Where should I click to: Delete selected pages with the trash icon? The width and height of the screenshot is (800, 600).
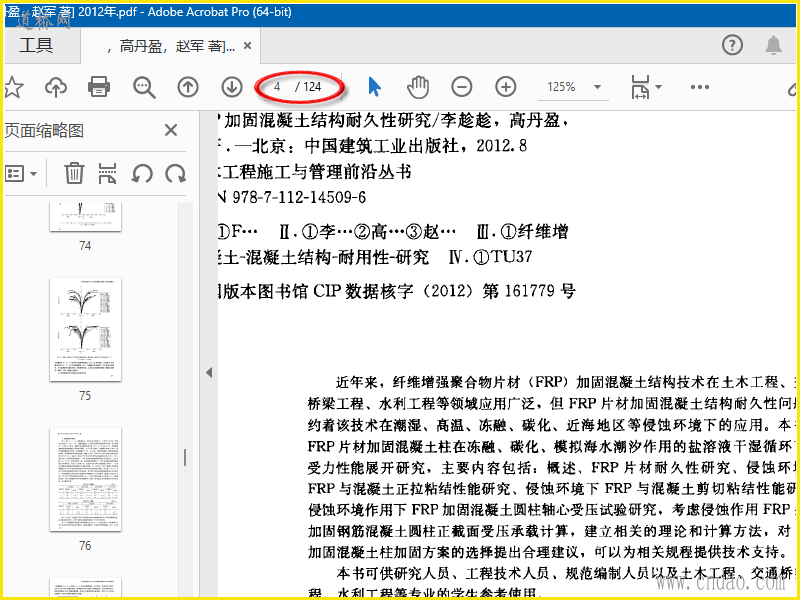pos(74,173)
